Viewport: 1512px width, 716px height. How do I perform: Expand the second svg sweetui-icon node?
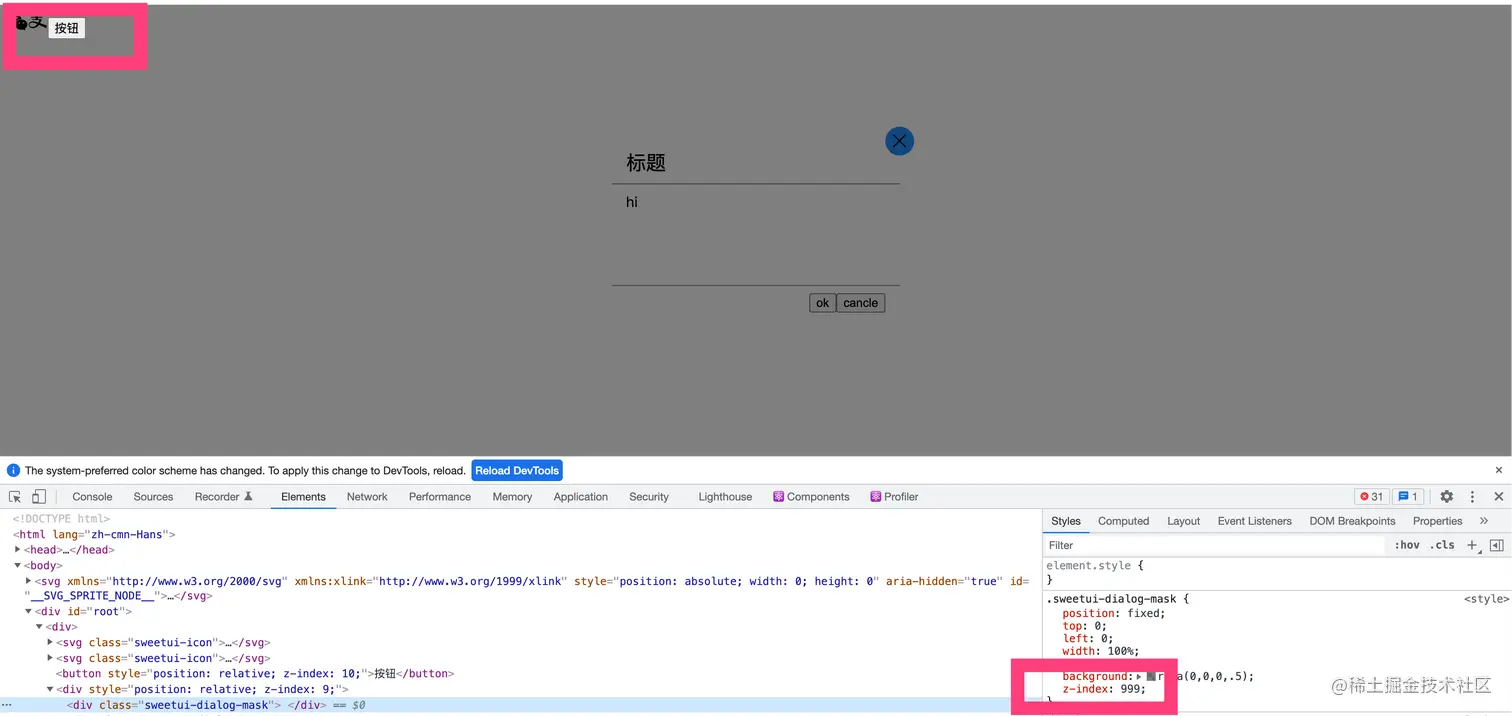(x=50, y=658)
